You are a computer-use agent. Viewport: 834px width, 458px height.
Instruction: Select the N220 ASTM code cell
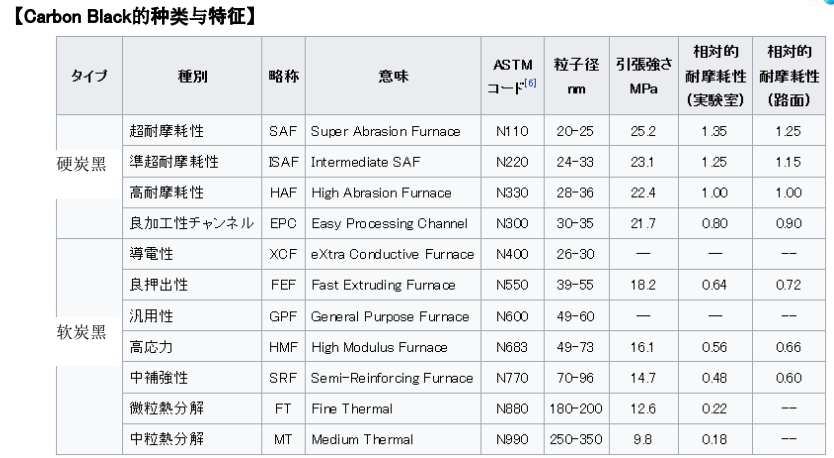click(x=512, y=162)
